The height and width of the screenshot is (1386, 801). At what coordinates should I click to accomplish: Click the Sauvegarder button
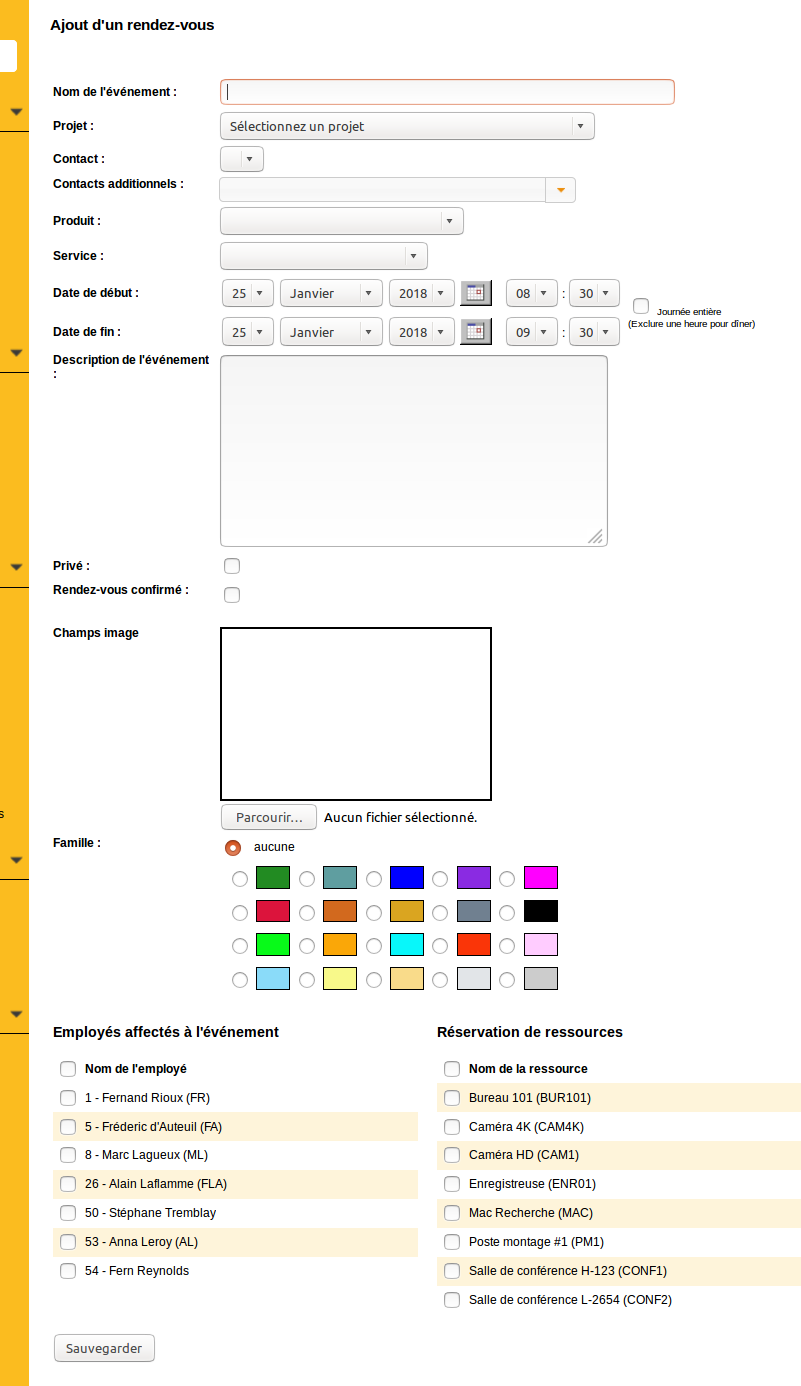104,1348
